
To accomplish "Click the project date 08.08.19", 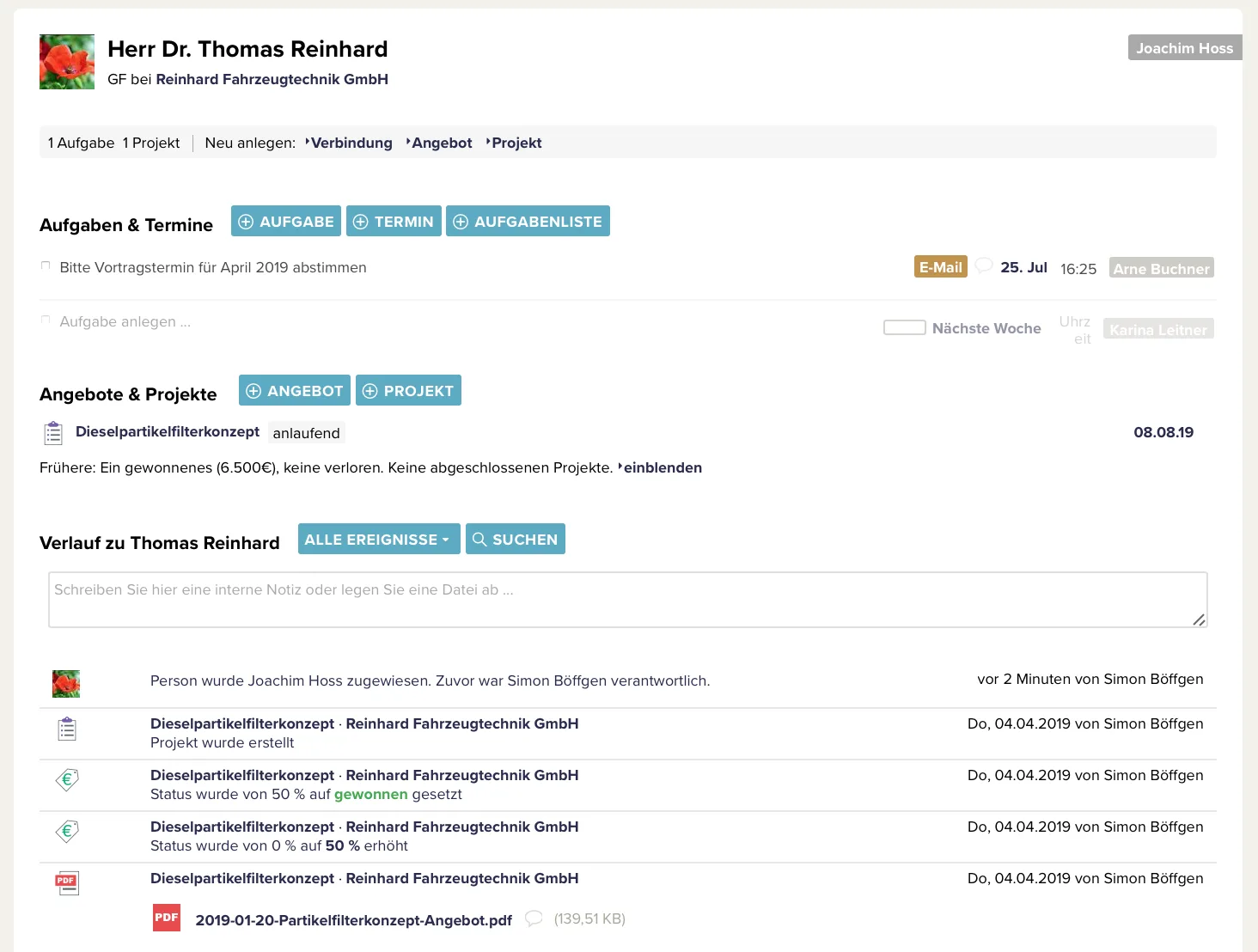I will [1163, 432].
